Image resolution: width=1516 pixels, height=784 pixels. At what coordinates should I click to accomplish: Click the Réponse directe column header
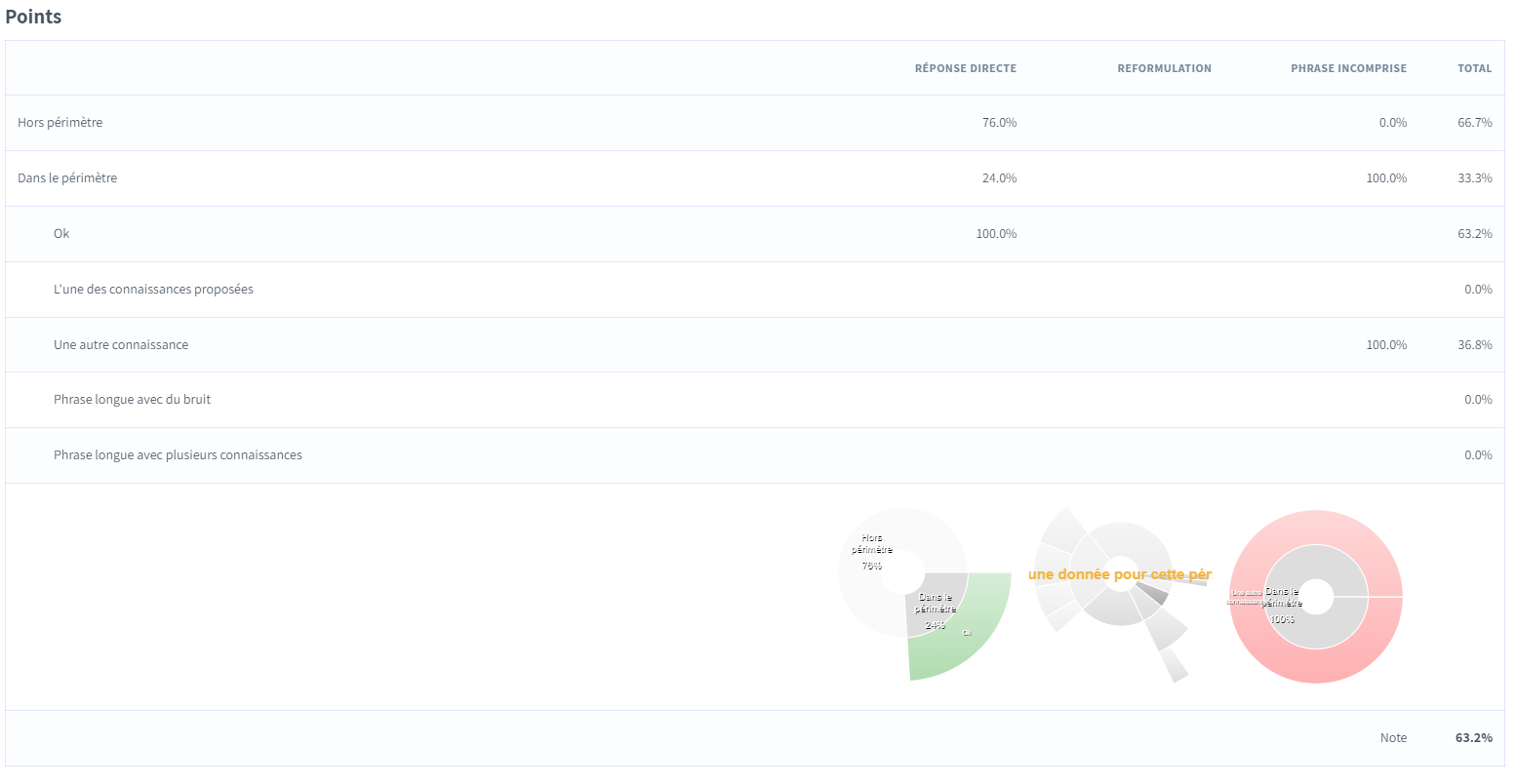pos(965,68)
